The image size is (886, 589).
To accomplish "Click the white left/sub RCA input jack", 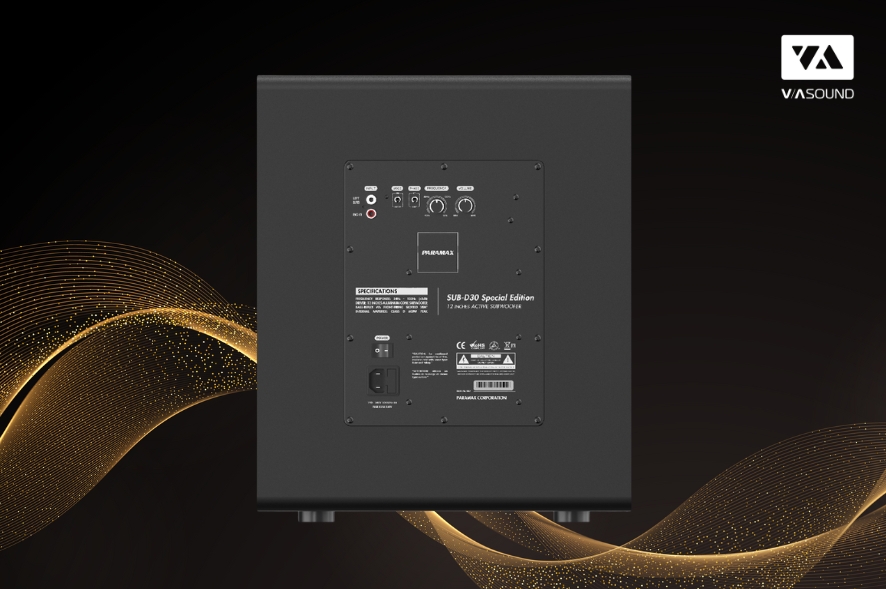I will (371, 199).
